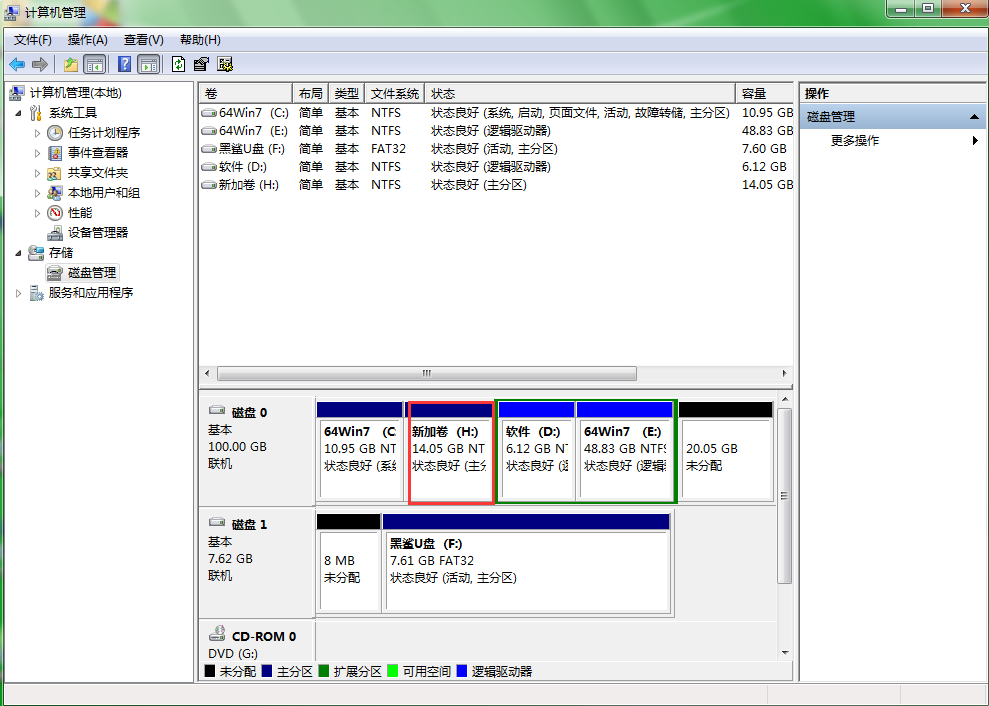Collapse the 系统工具 tree node

click(20, 113)
